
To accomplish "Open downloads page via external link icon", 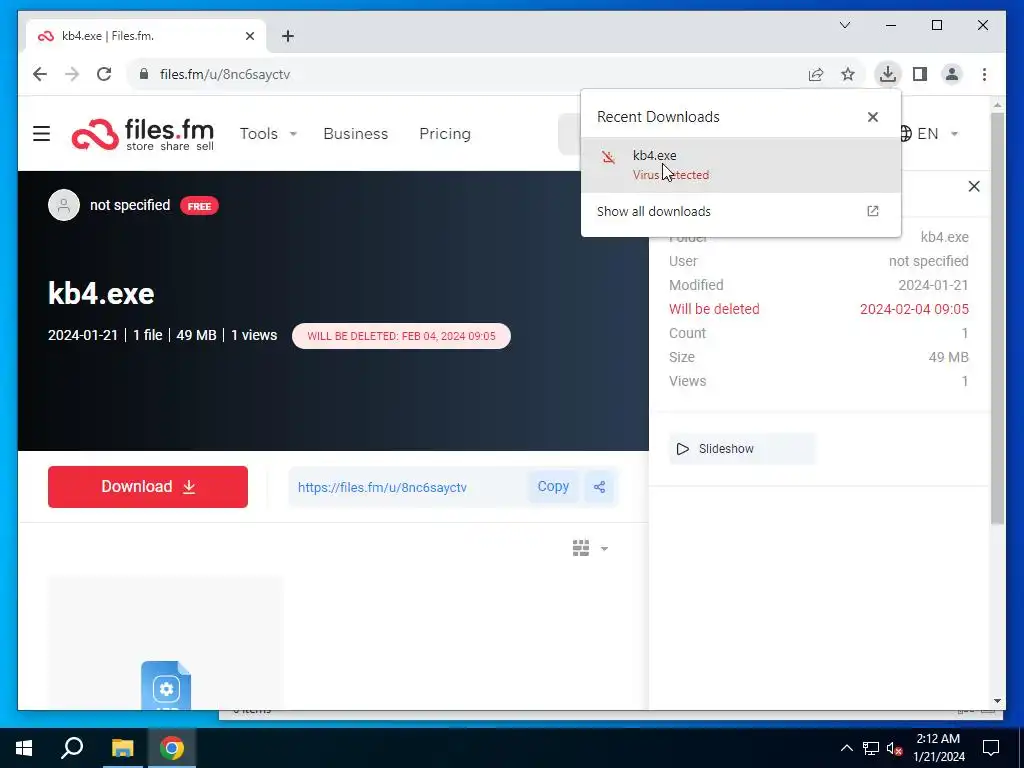I will (872, 211).
